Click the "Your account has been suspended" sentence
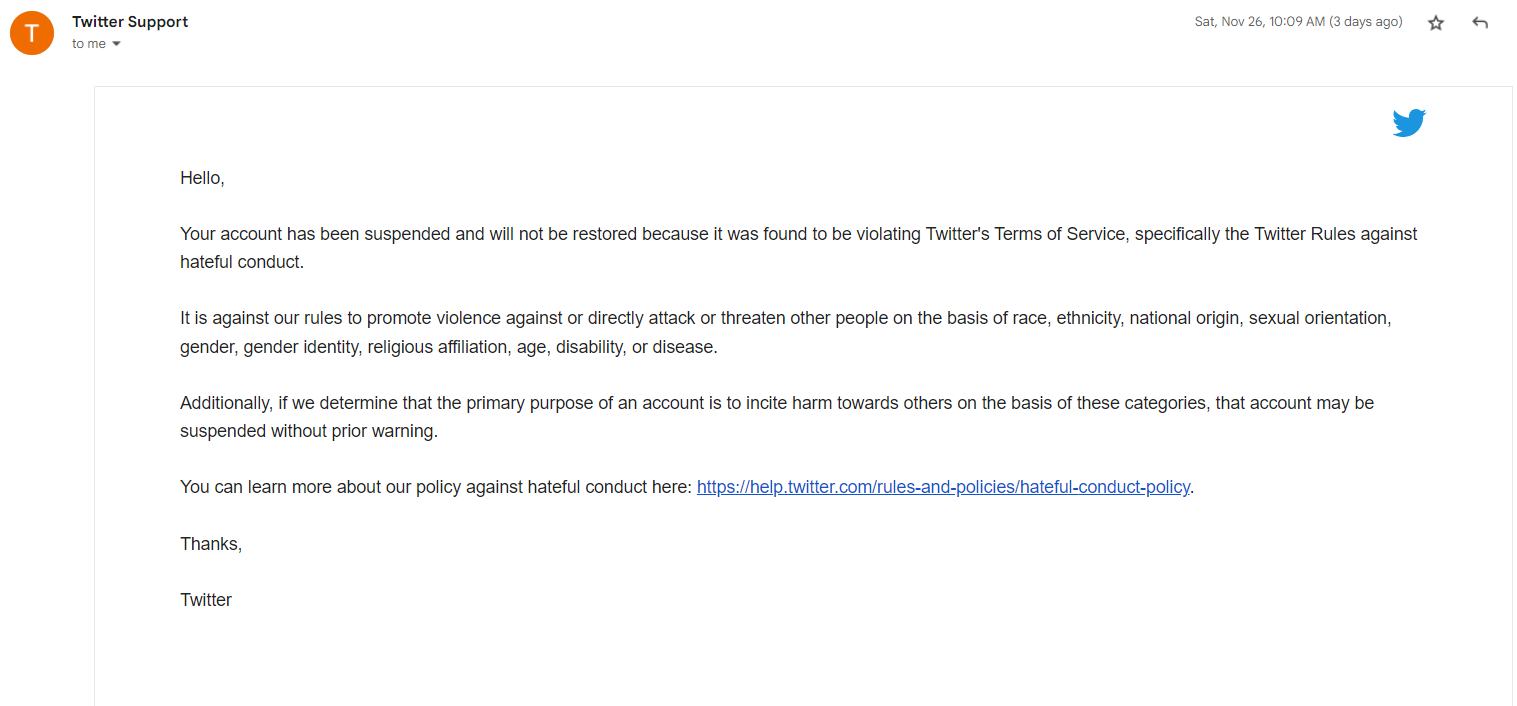 click(x=330, y=234)
